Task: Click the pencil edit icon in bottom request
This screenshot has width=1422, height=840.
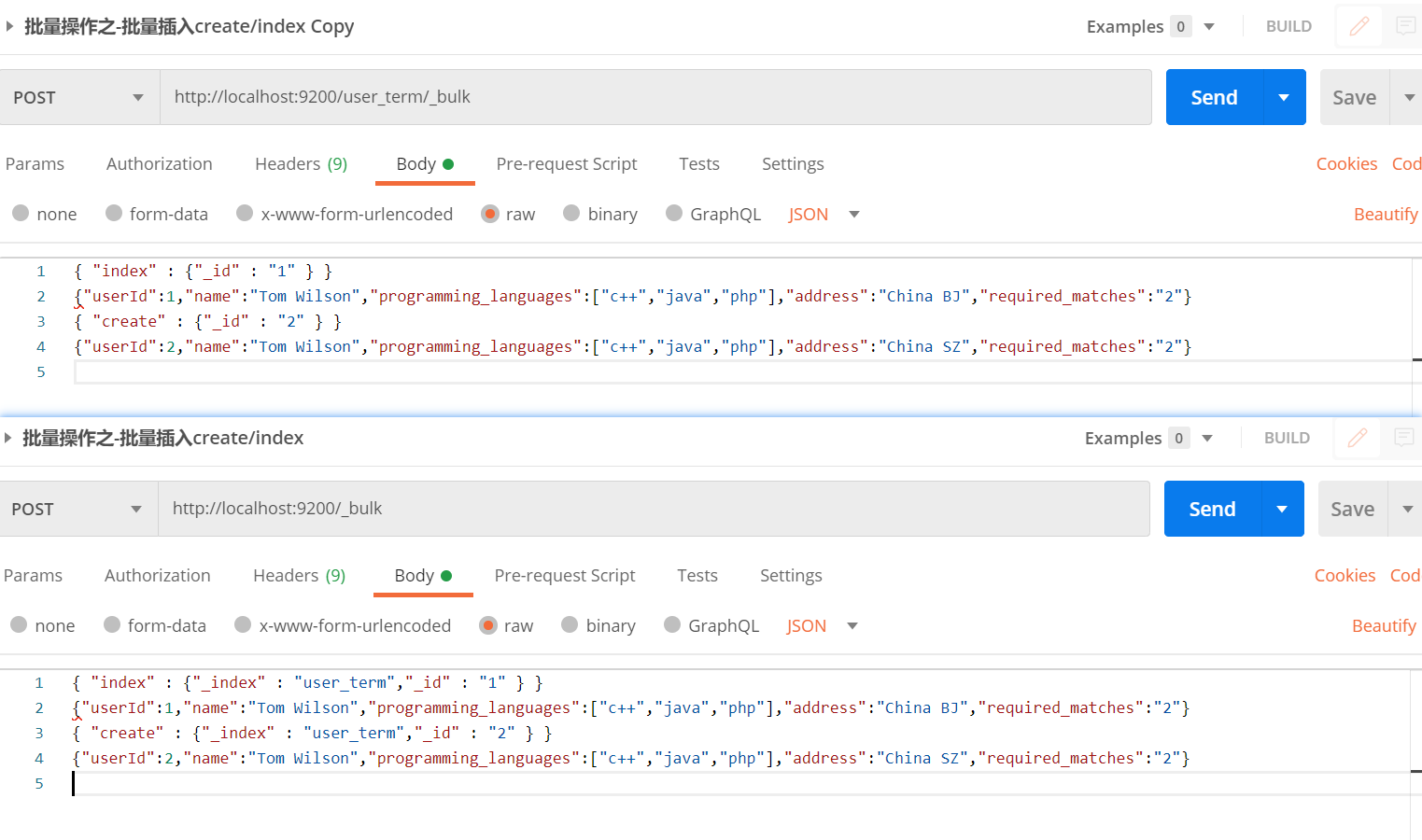Action: (1358, 438)
